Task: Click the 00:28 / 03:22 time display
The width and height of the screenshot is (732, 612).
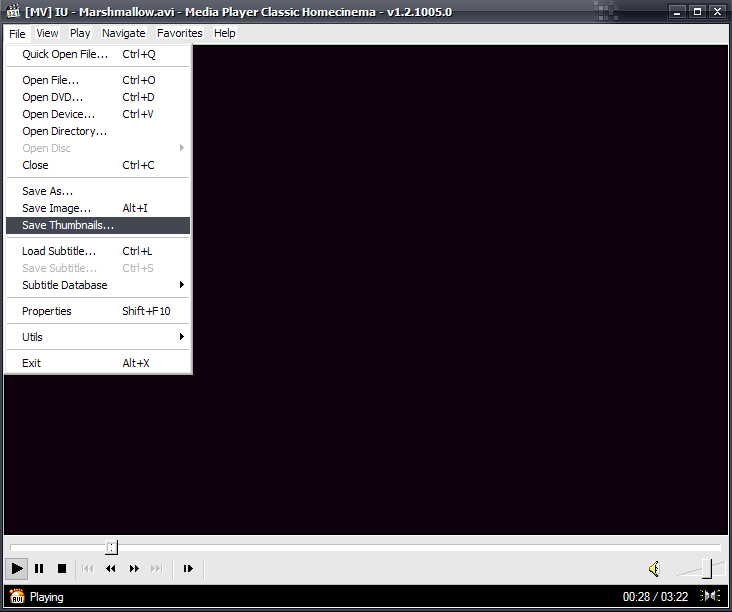Action: coord(655,597)
